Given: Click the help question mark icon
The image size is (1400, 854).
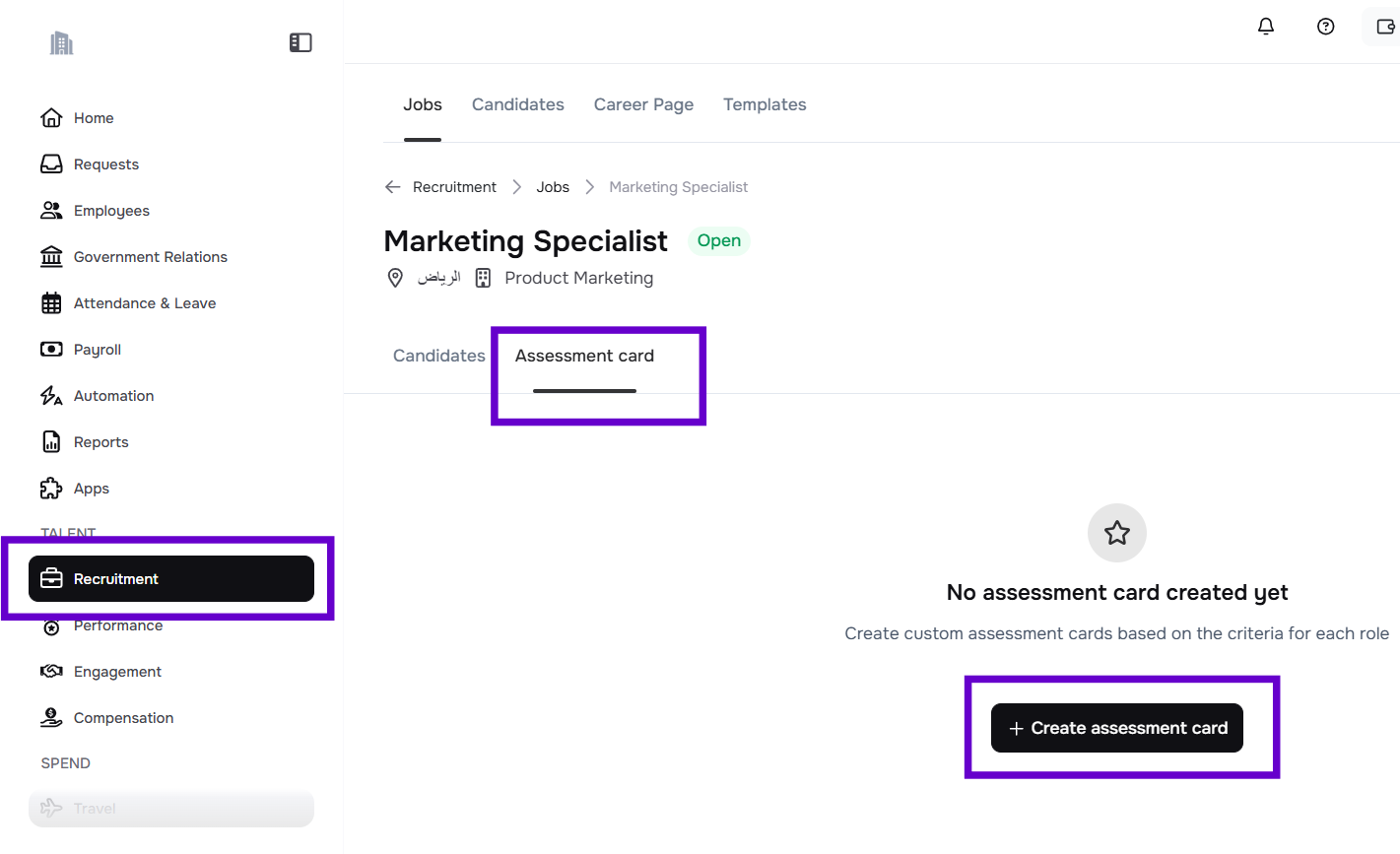Looking at the screenshot, I should coord(1325,27).
